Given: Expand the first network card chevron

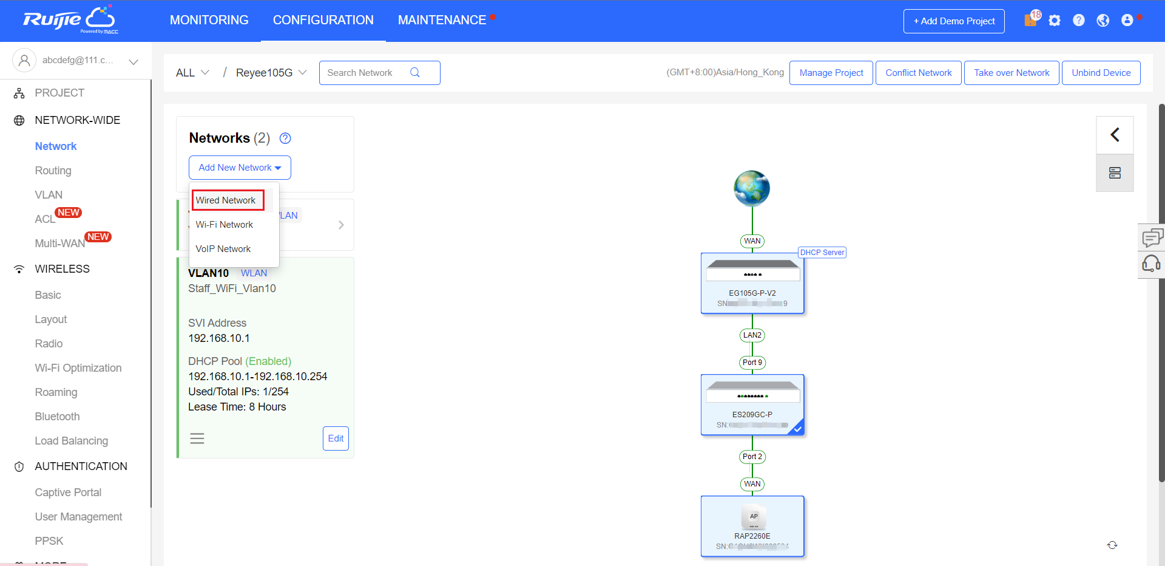Looking at the screenshot, I should (341, 224).
